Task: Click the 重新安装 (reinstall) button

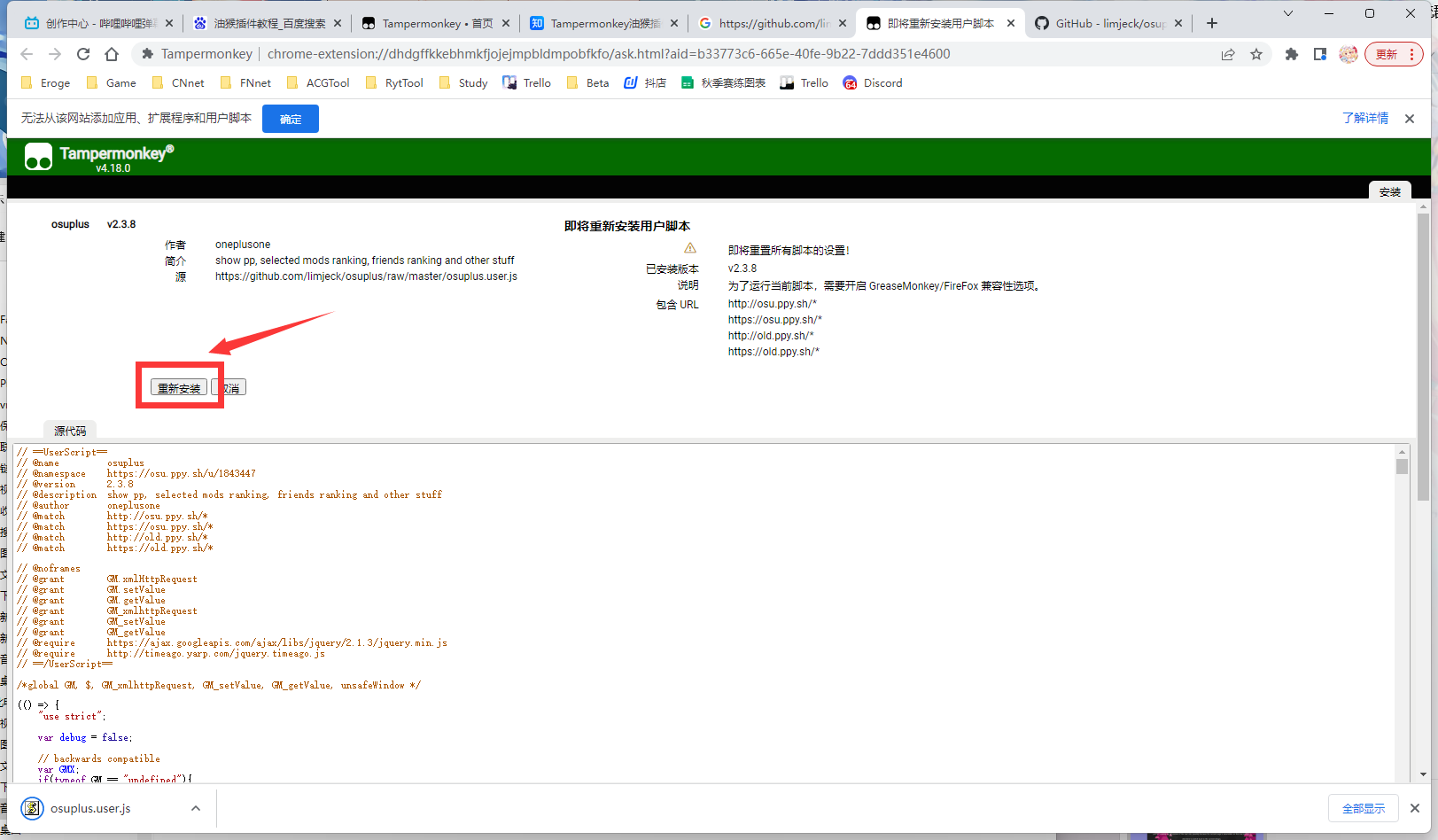Action: 179,387
